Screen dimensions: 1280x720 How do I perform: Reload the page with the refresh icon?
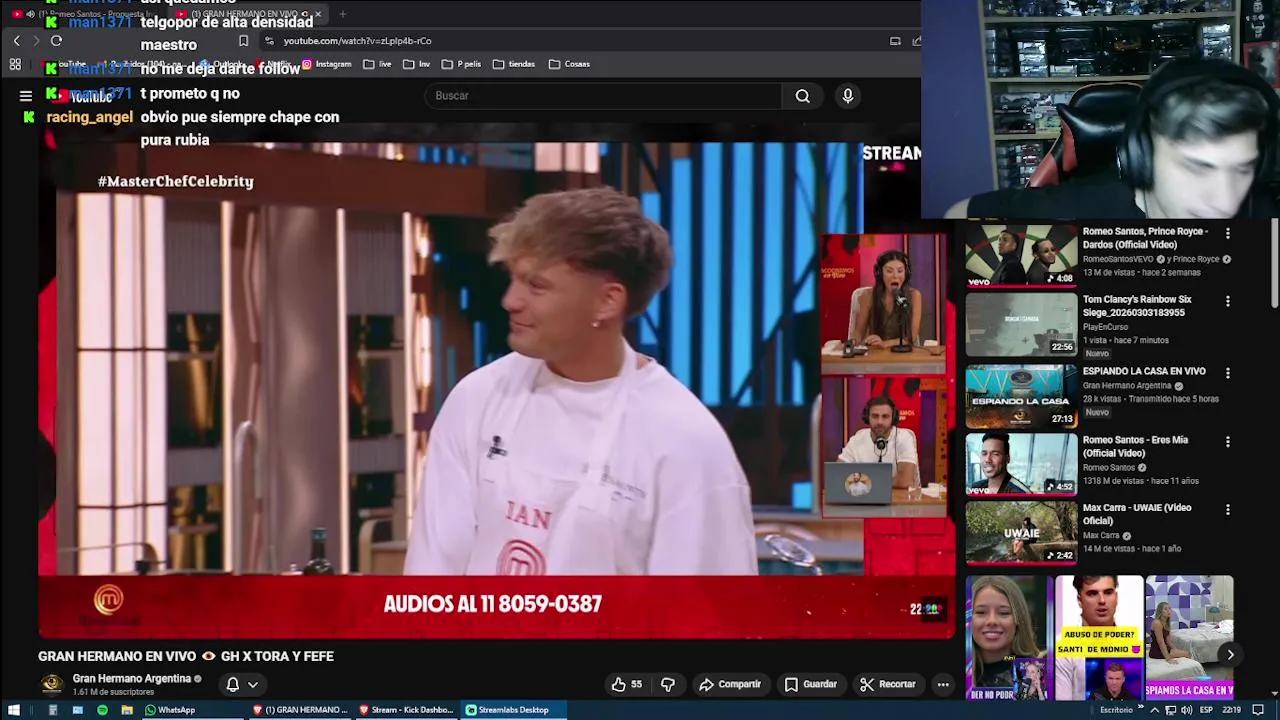click(56, 41)
